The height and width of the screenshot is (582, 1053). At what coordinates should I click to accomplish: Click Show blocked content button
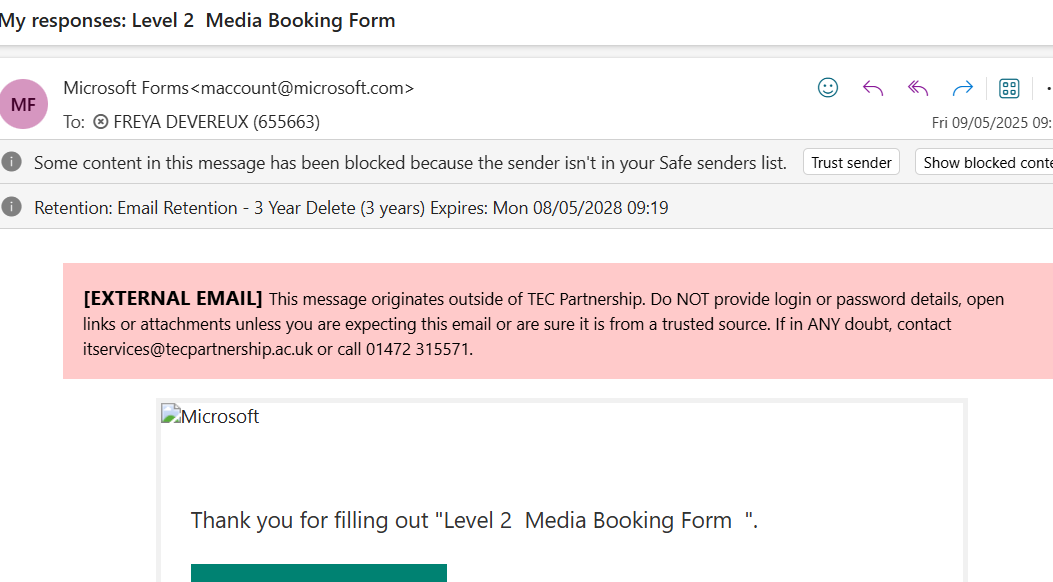point(985,162)
